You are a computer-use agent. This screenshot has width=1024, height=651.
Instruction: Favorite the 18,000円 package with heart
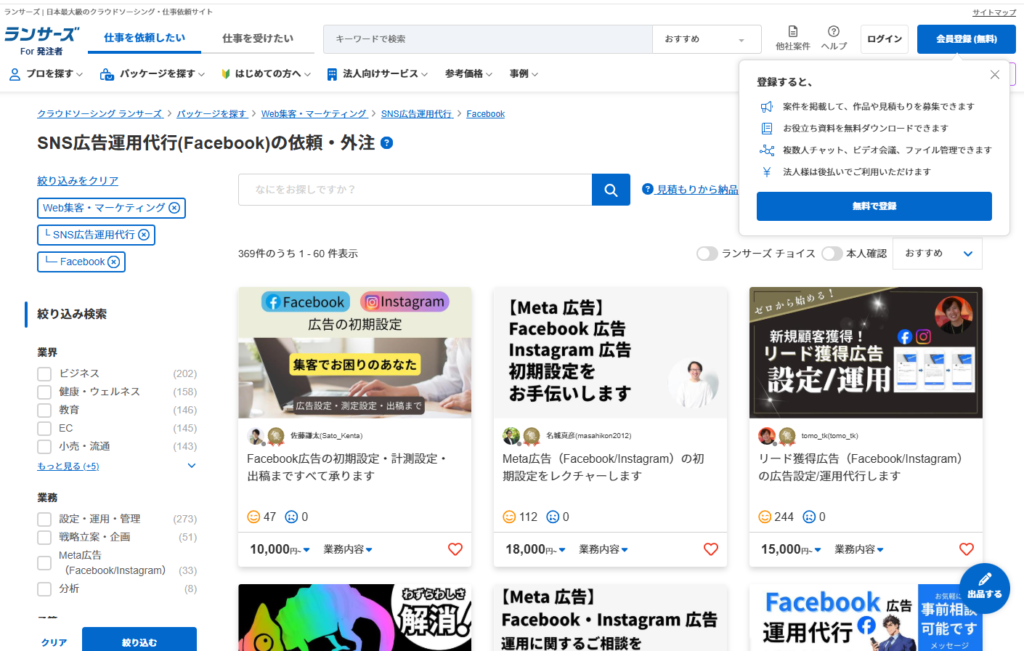[711, 549]
